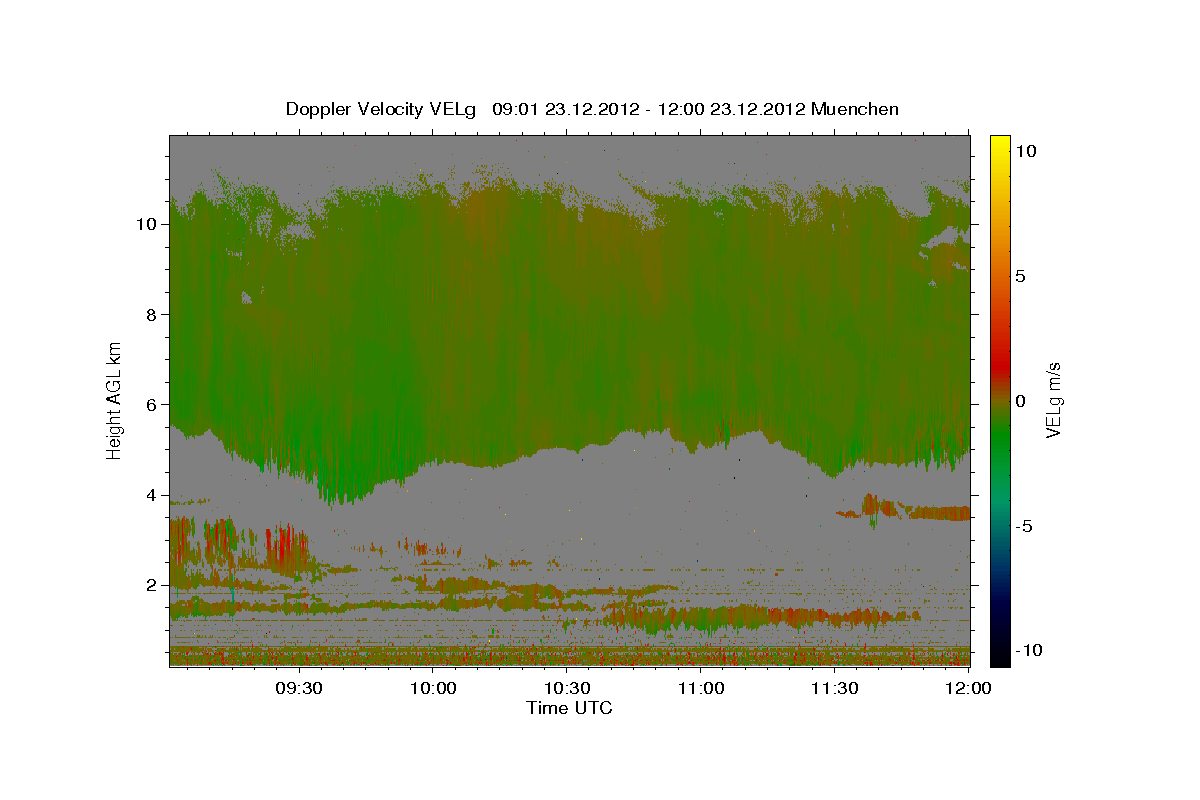Click the colorbar label '-10'
This screenshot has height=800, width=1200.
click(x=1029, y=650)
